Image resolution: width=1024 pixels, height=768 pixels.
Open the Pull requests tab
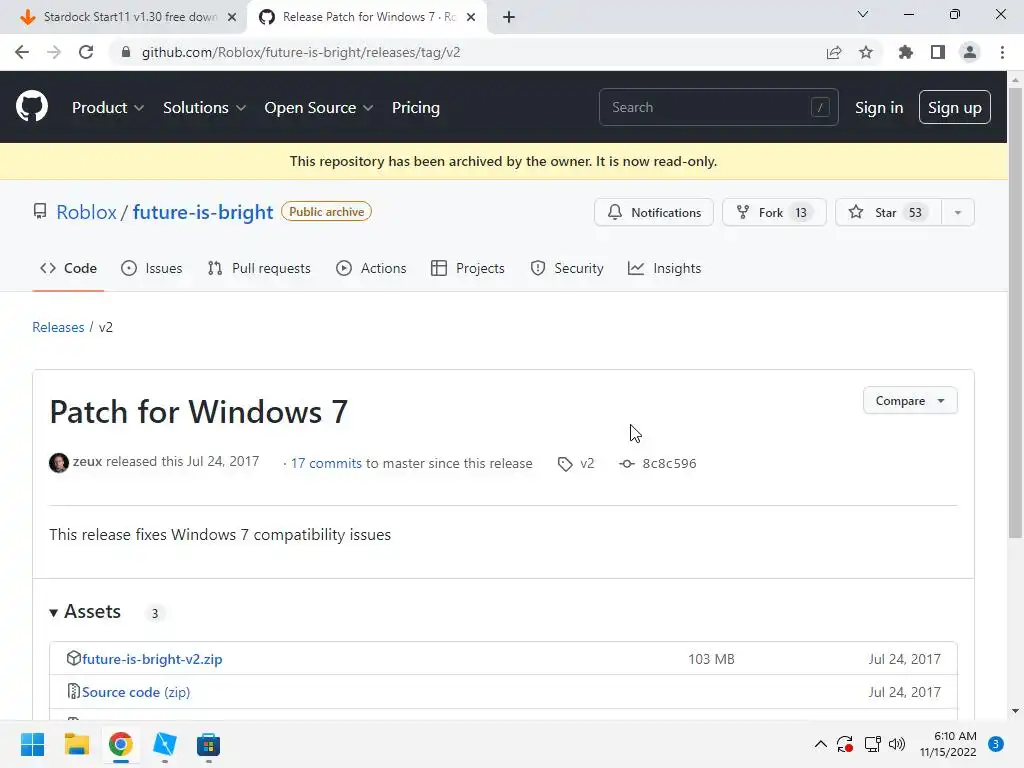pyautogui.click(x=259, y=268)
